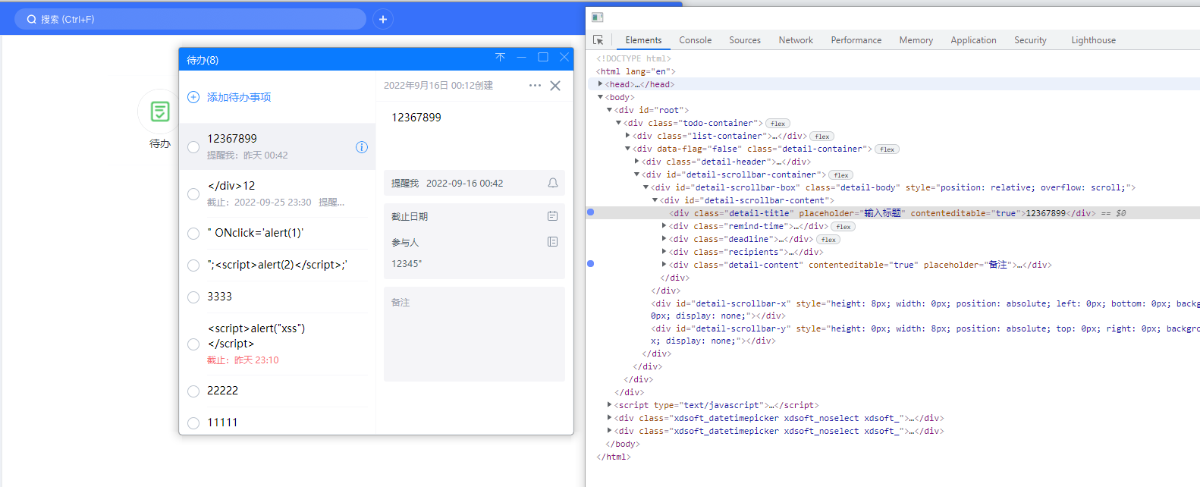Collapse the div id=root node
This screenshot has width=1200, height=487.
point(610,110)
